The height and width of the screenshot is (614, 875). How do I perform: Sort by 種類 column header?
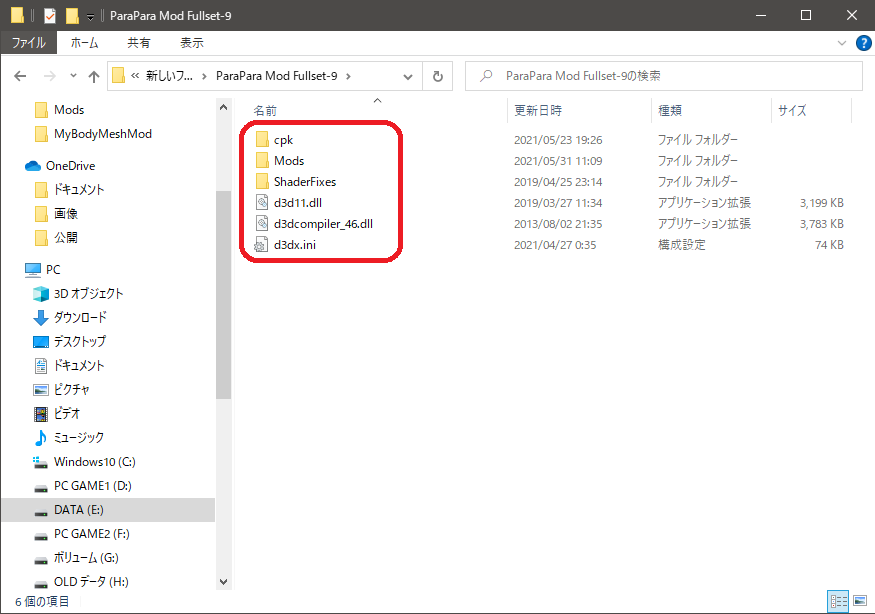670,111
